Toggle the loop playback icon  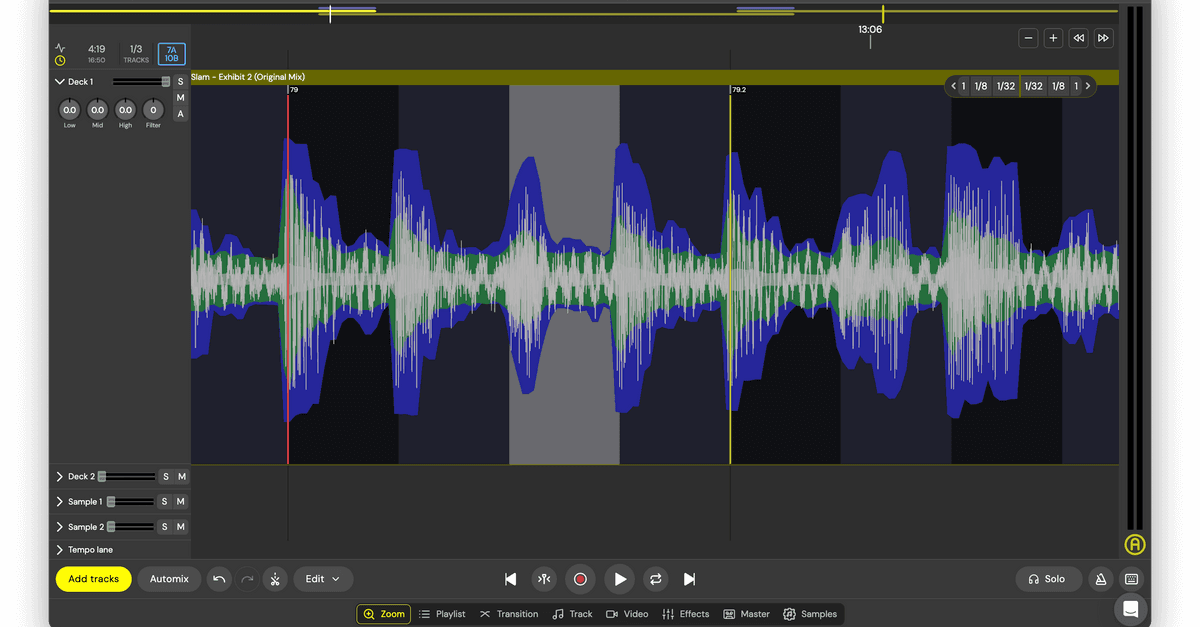point(655,579)
